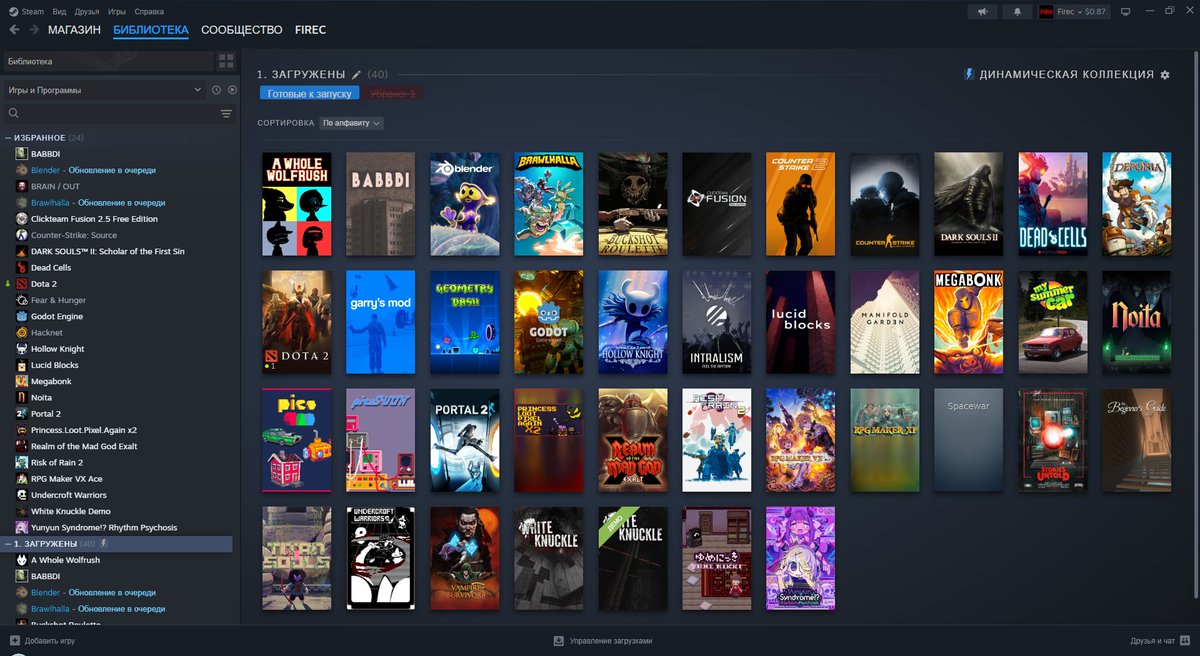This screenshot has width=1200, height=656.
Task: Open the Друзья menu
Action: tap(87, 10)
